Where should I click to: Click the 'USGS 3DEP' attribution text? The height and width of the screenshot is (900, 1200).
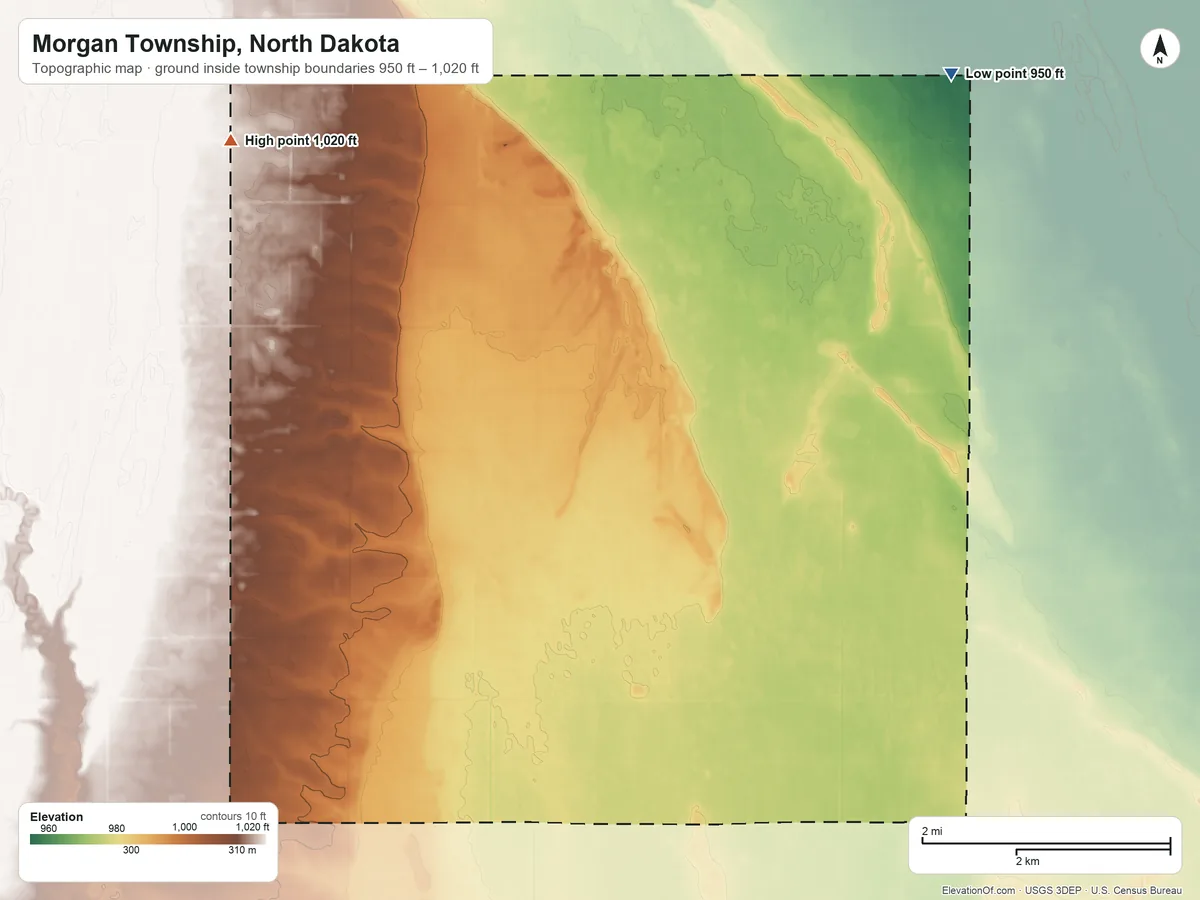click(x=1053, y=890)
